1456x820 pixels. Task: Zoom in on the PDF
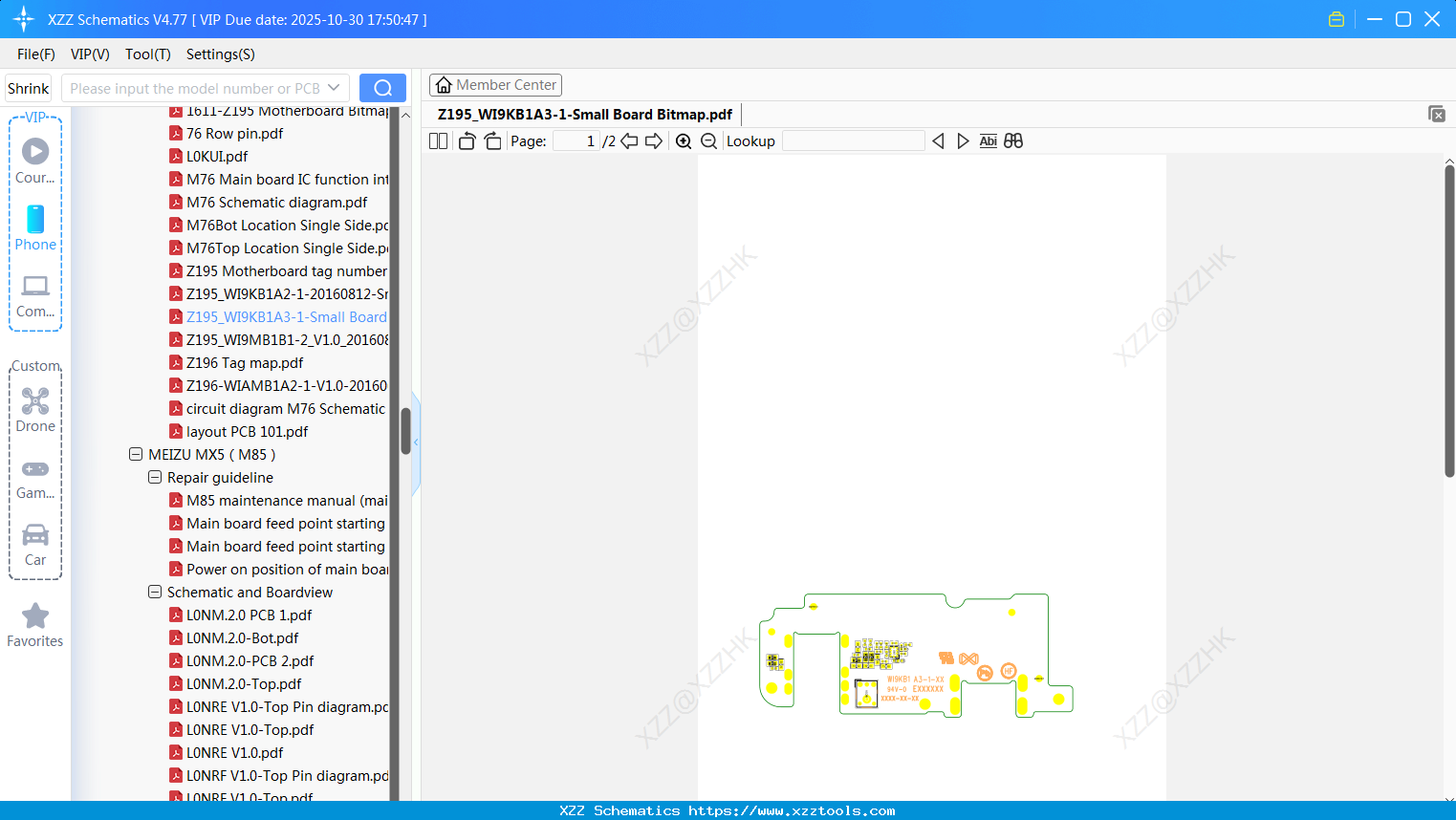(684, 141)
